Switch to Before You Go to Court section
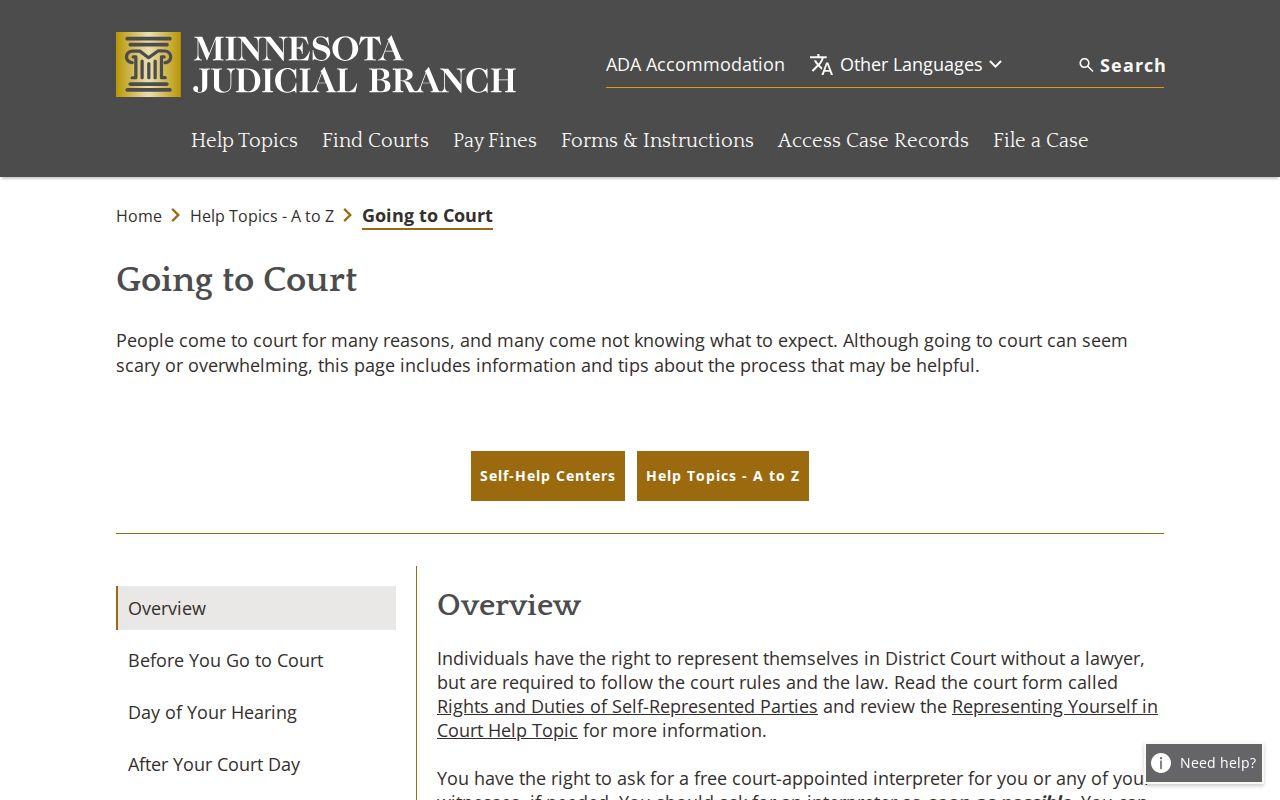The image size is (1280, 800). tap(256, 660)
